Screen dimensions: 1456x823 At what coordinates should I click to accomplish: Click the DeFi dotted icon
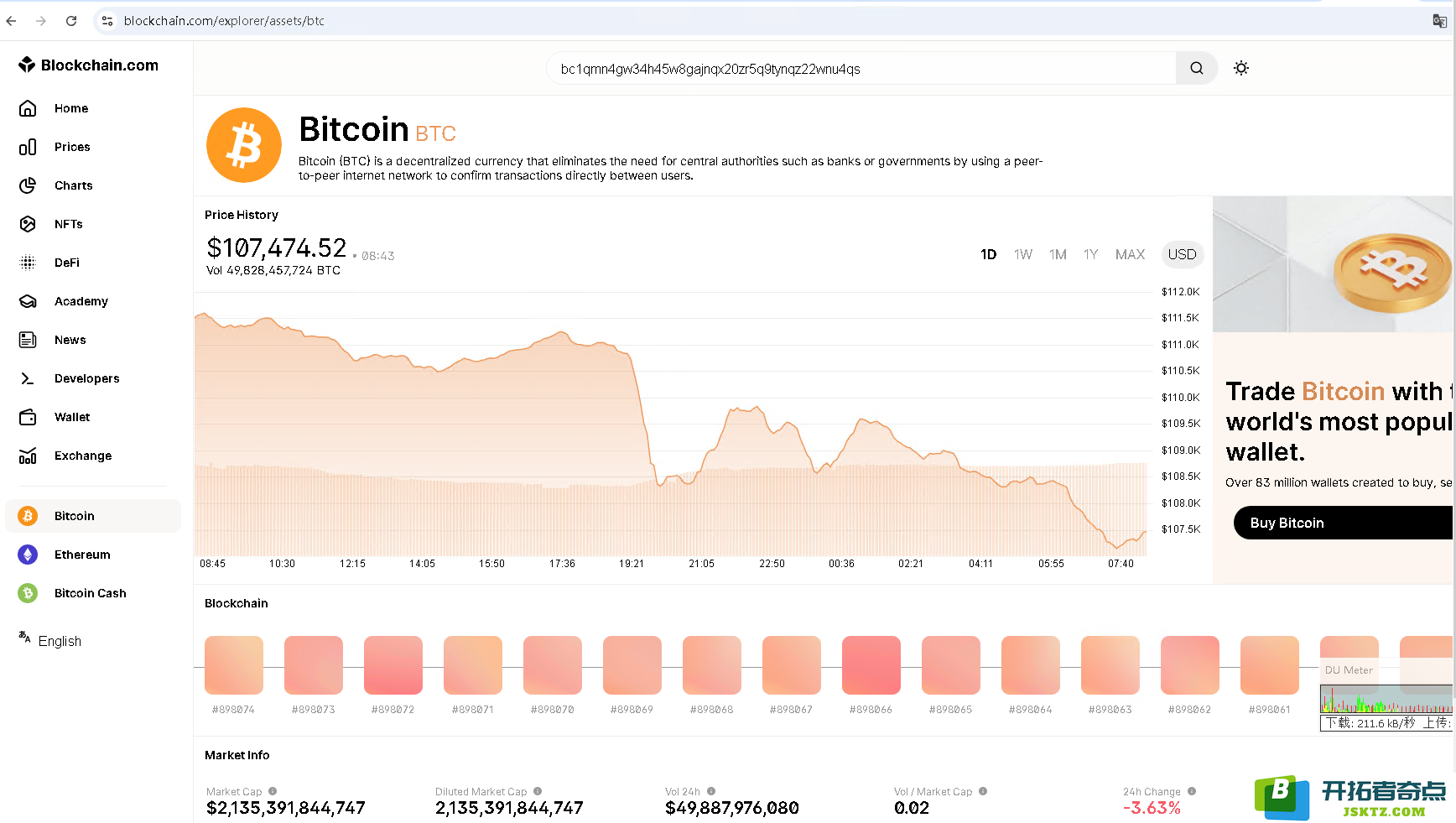(x=28, y=263)
